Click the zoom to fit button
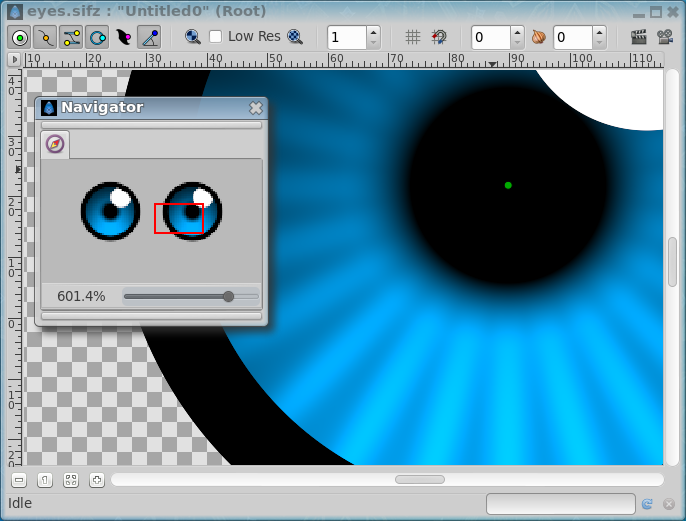 [71, 480]
